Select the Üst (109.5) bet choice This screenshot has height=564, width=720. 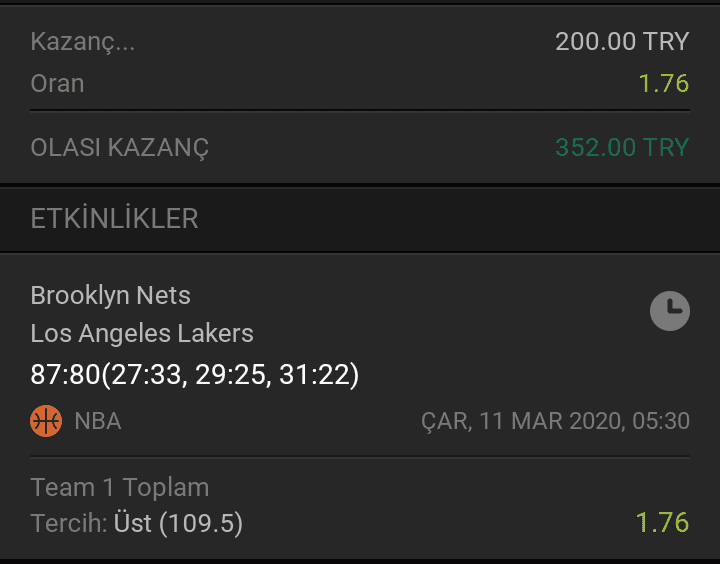178,523
